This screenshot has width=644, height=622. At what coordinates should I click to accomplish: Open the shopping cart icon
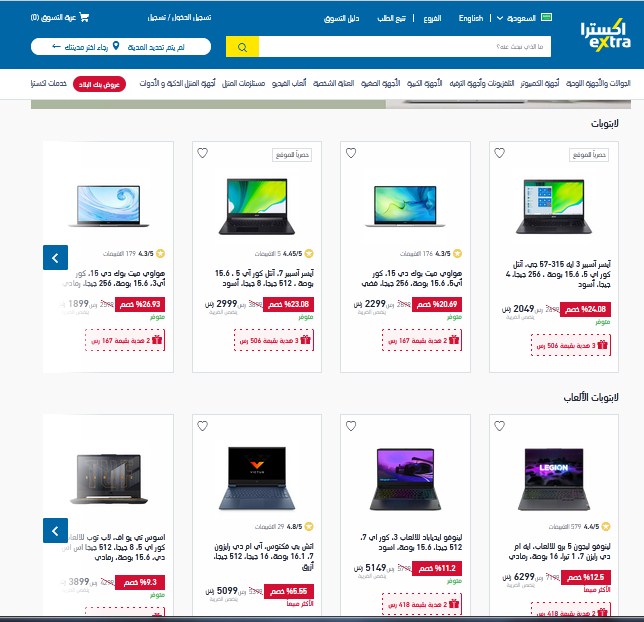coord(84,17)
